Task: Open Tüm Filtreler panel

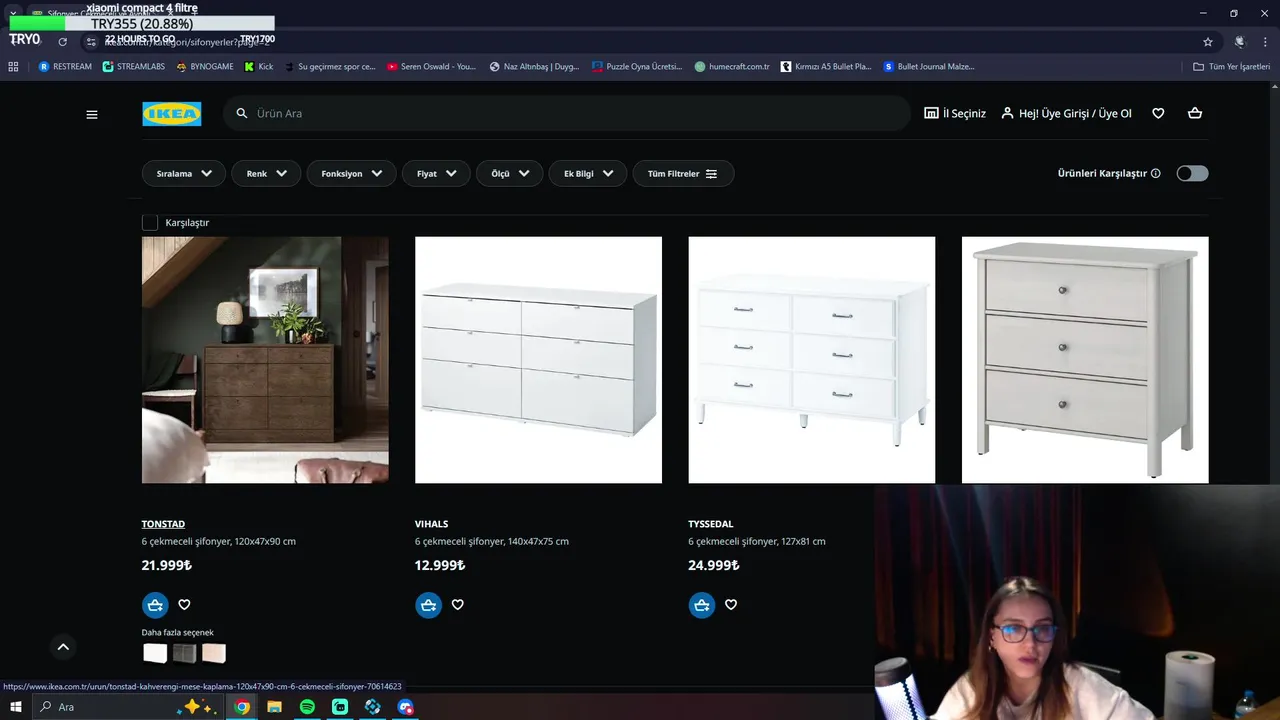Action: coord(683,174)
